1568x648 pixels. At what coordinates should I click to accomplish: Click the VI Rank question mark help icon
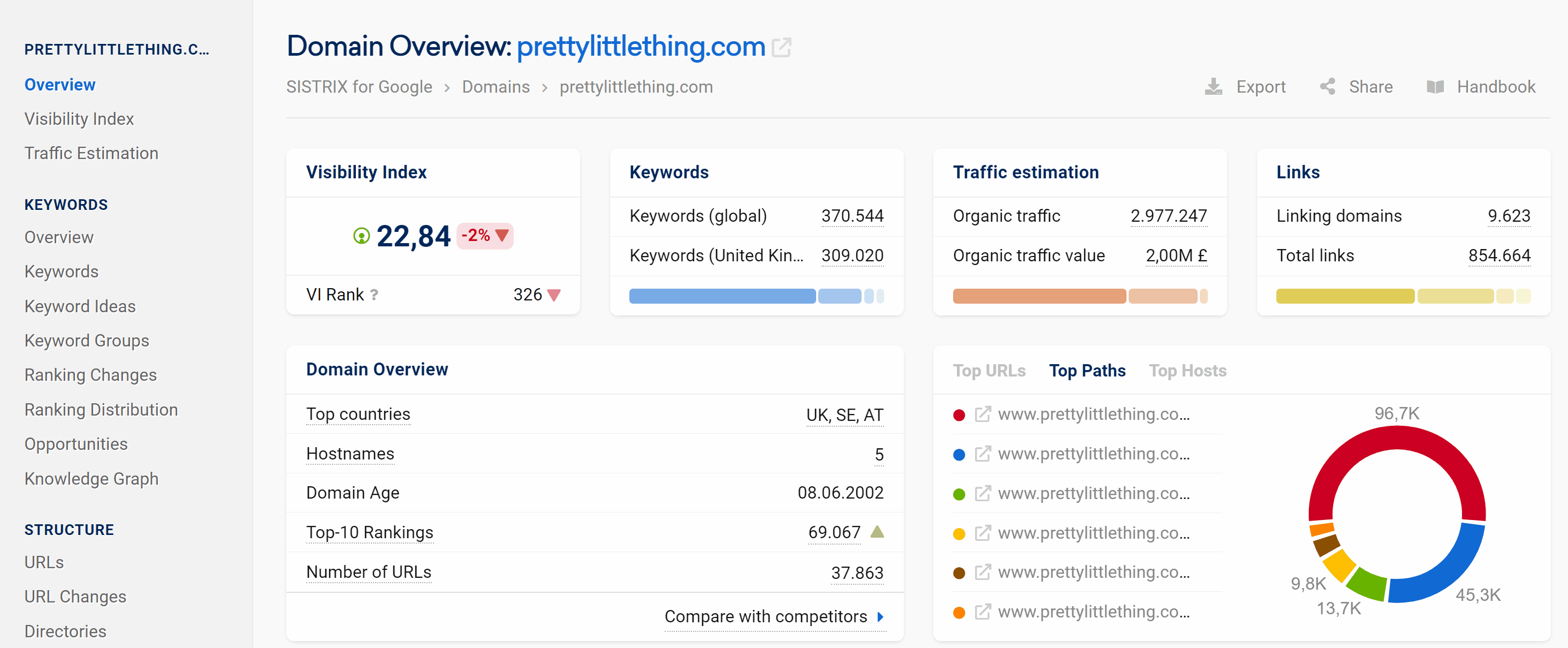pyautogui.click(x=375, y=295)
